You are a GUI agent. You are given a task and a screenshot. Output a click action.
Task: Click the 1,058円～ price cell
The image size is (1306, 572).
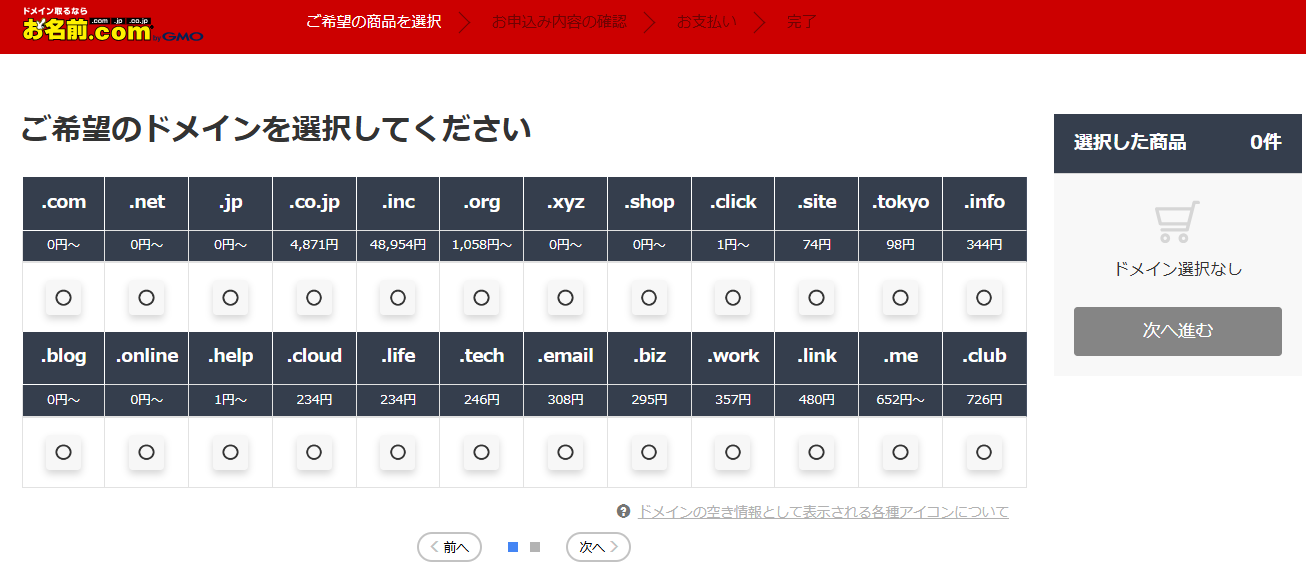[481, 246]
